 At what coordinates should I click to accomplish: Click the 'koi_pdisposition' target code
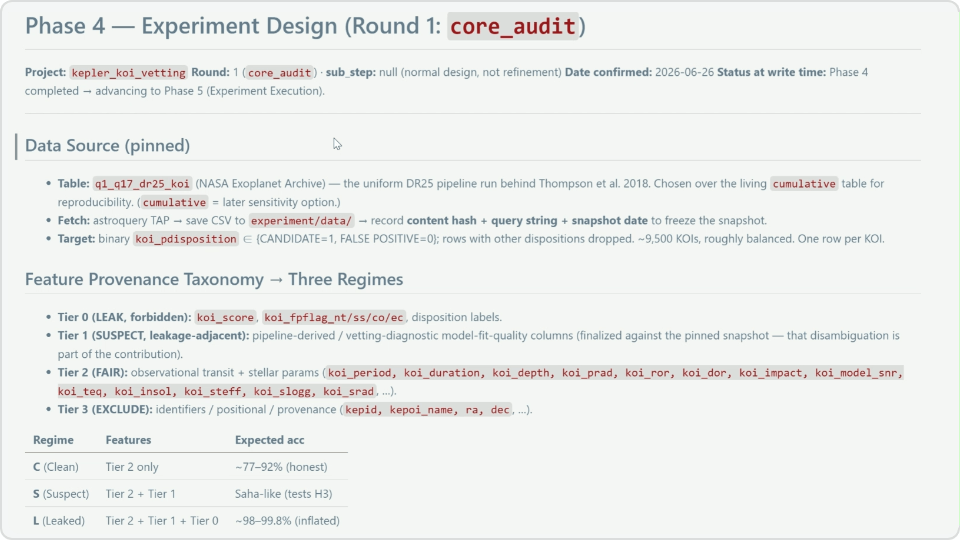click(186, 239)
